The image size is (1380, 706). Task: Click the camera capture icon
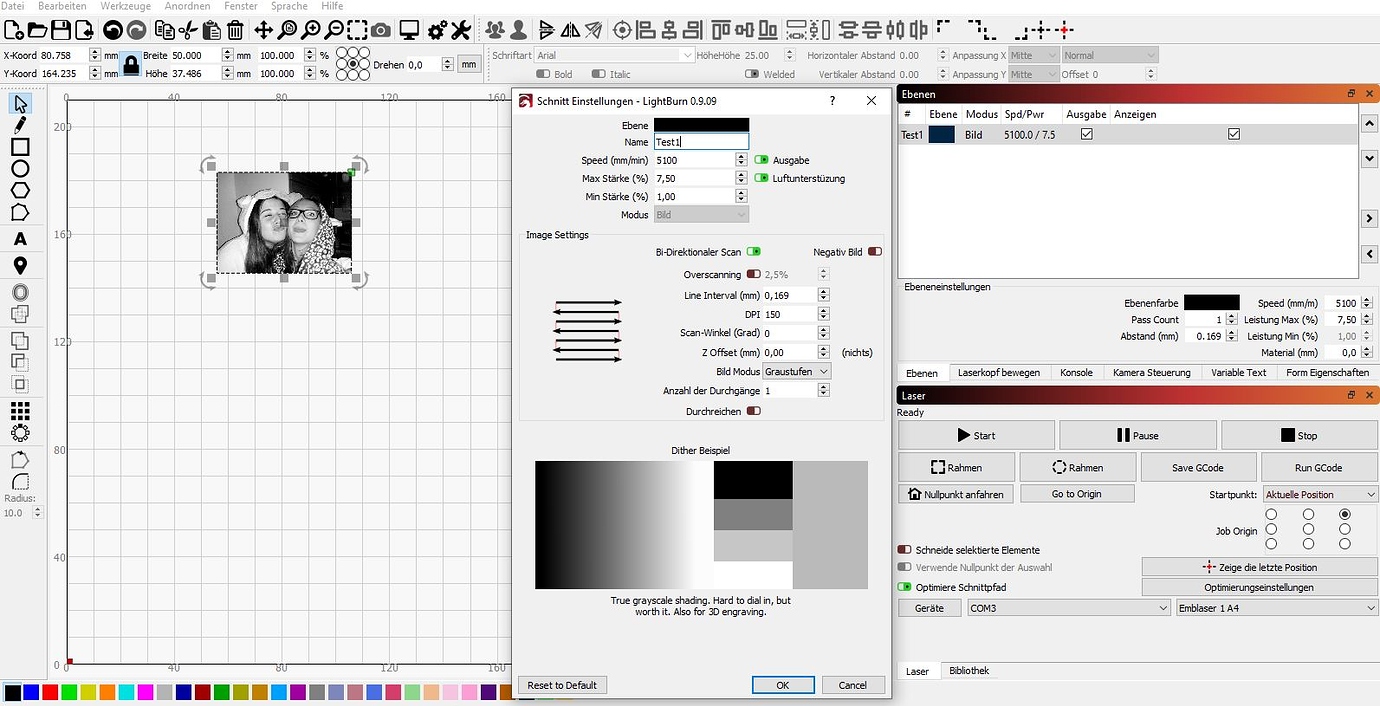pyautogui.click(x=381, y=29)
